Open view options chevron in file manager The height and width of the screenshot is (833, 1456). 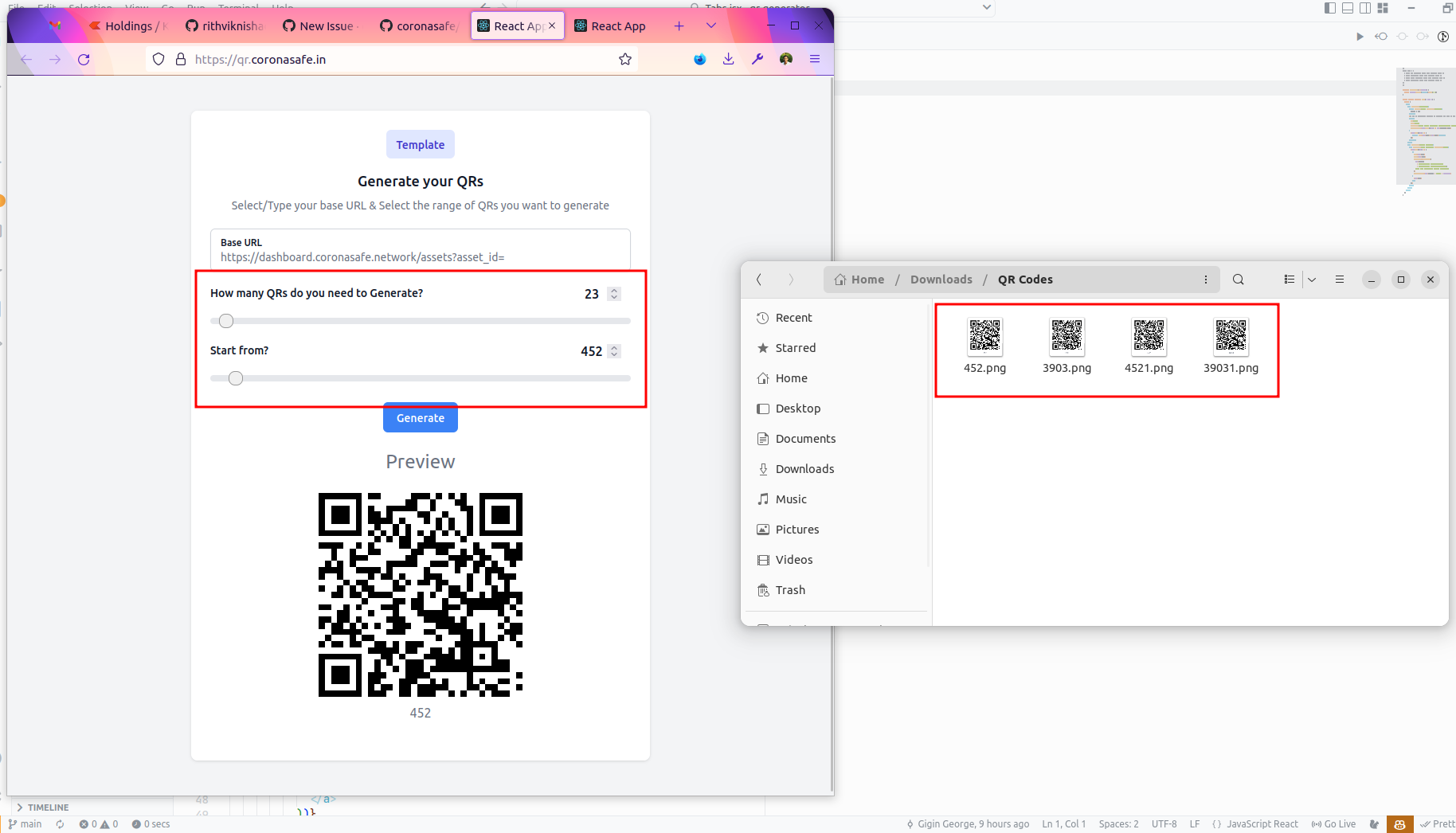click(1311, 280)
